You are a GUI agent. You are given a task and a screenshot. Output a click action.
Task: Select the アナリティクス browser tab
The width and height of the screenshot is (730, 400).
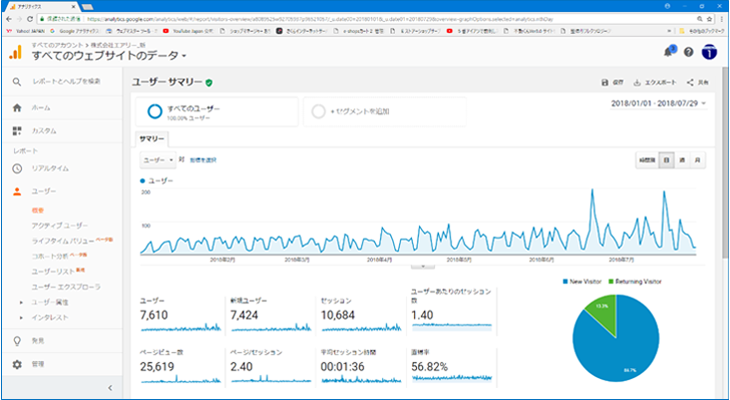click(42, 7)
